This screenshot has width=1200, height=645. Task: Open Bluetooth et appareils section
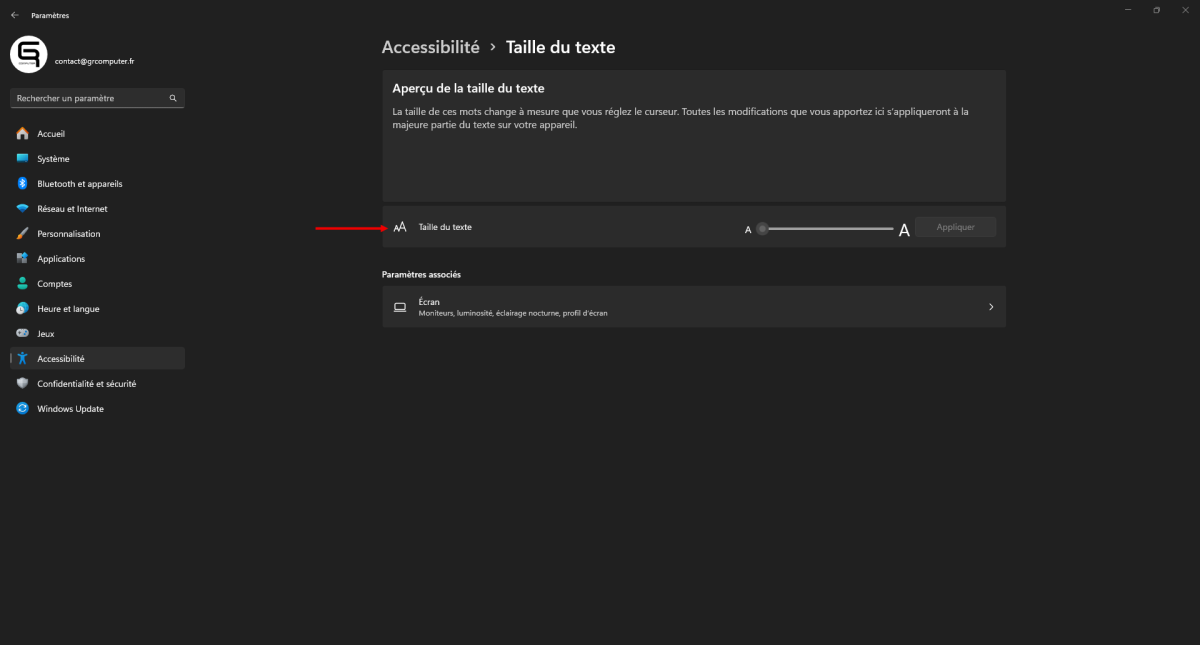pyautogui.click(x=97, y=184)
